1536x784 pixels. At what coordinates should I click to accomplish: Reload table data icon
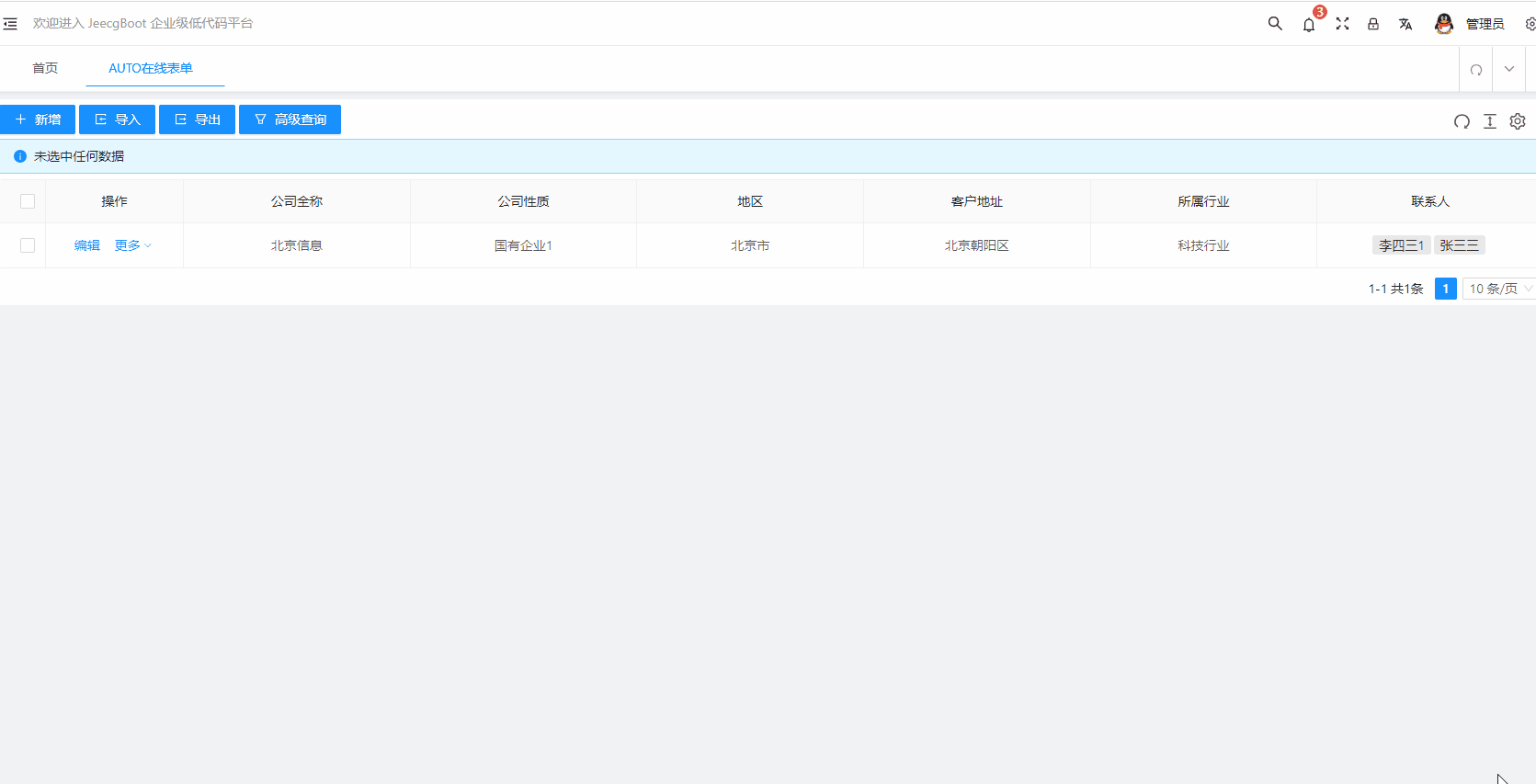coord(1462,121)
